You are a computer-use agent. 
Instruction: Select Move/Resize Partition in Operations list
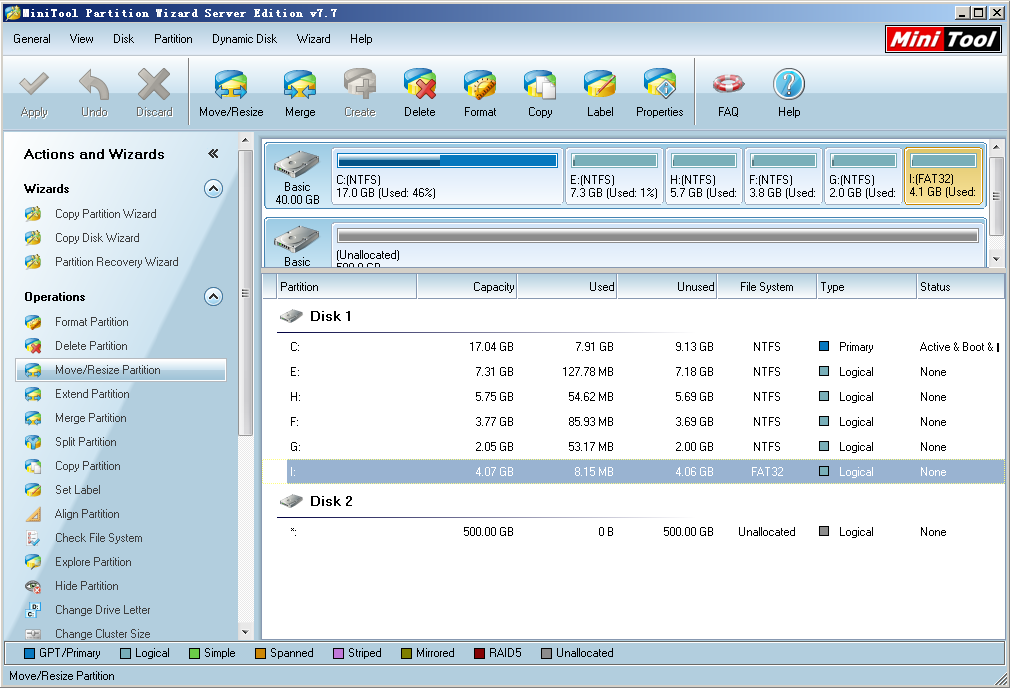coord(121,370)
